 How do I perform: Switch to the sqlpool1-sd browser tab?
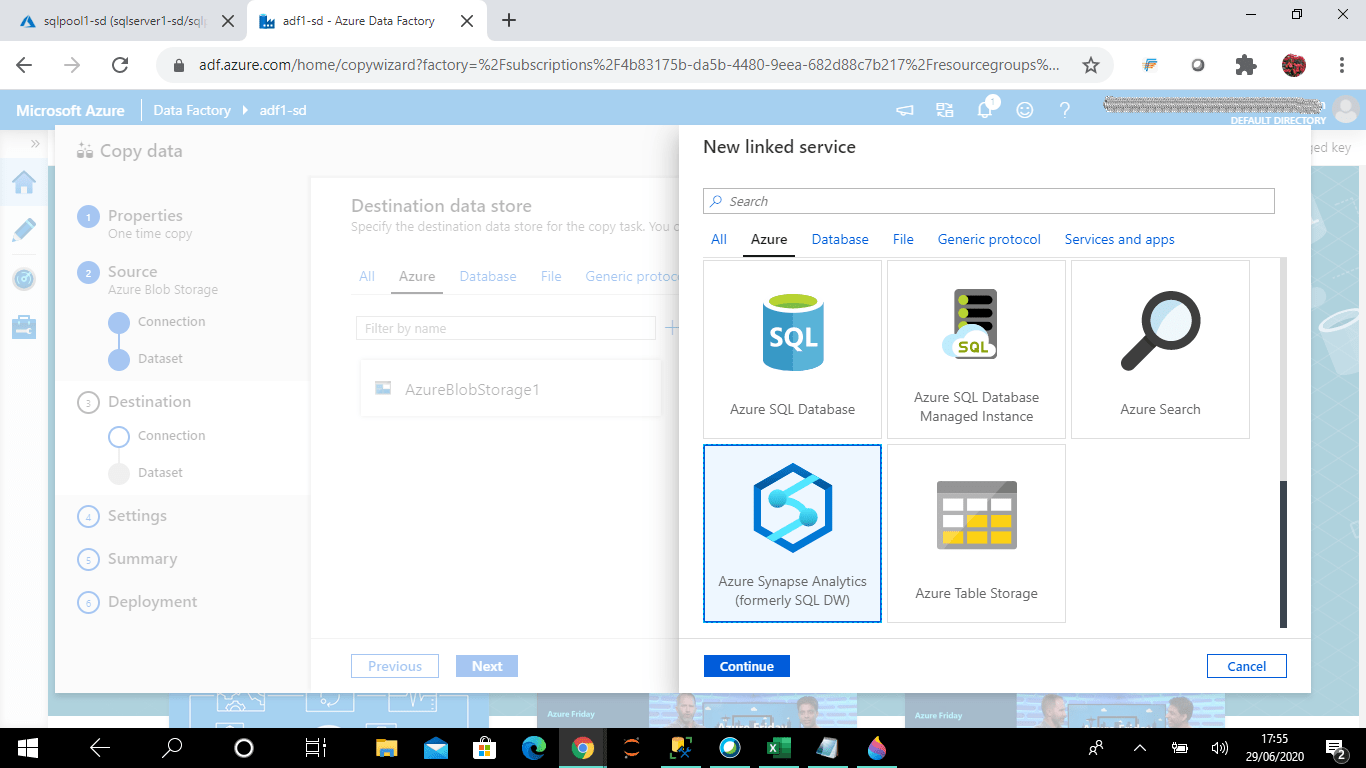pos(124,21)
